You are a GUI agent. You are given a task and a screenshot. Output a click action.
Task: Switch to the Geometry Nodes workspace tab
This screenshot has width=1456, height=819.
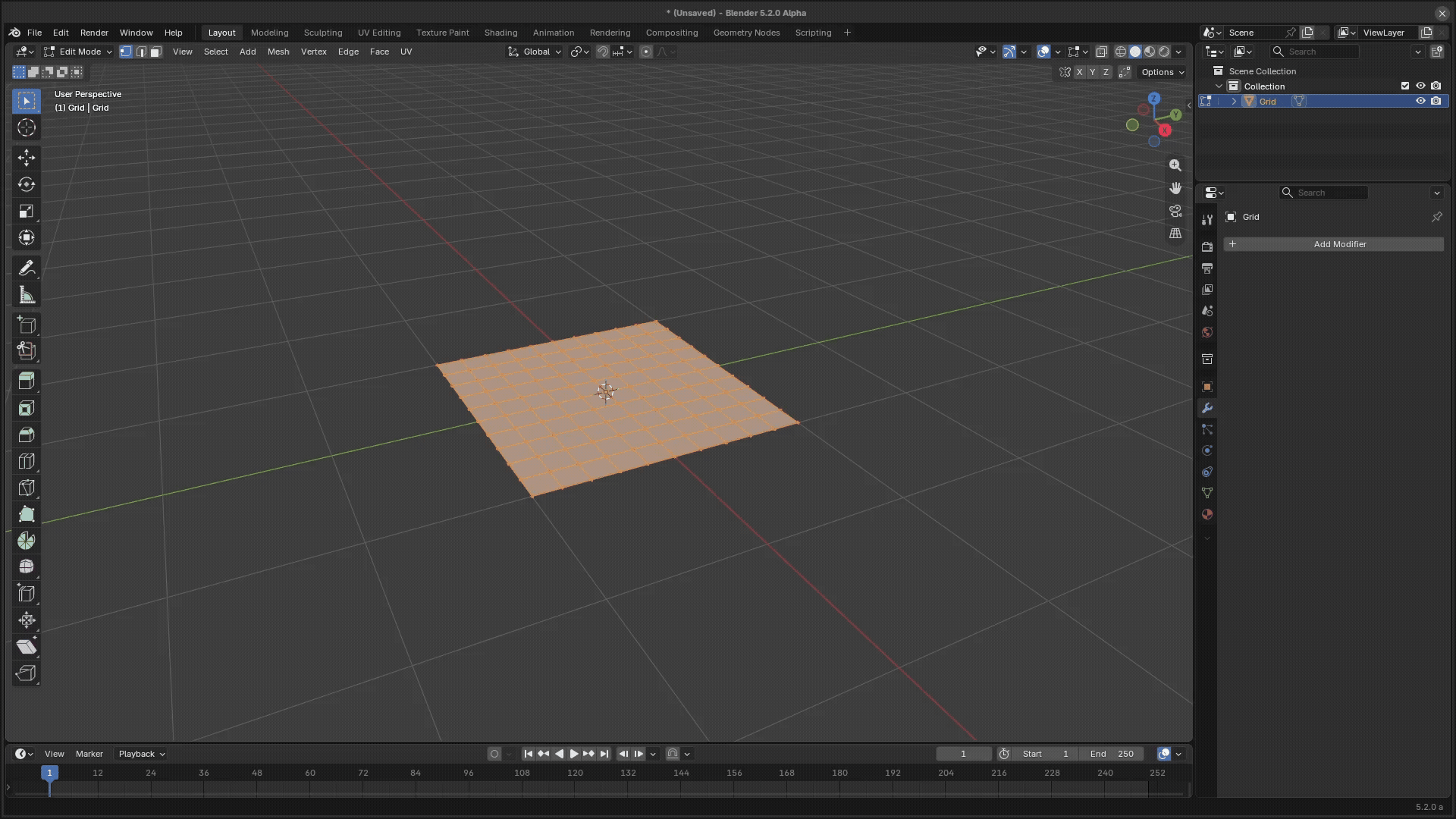[x=746, y=33]
